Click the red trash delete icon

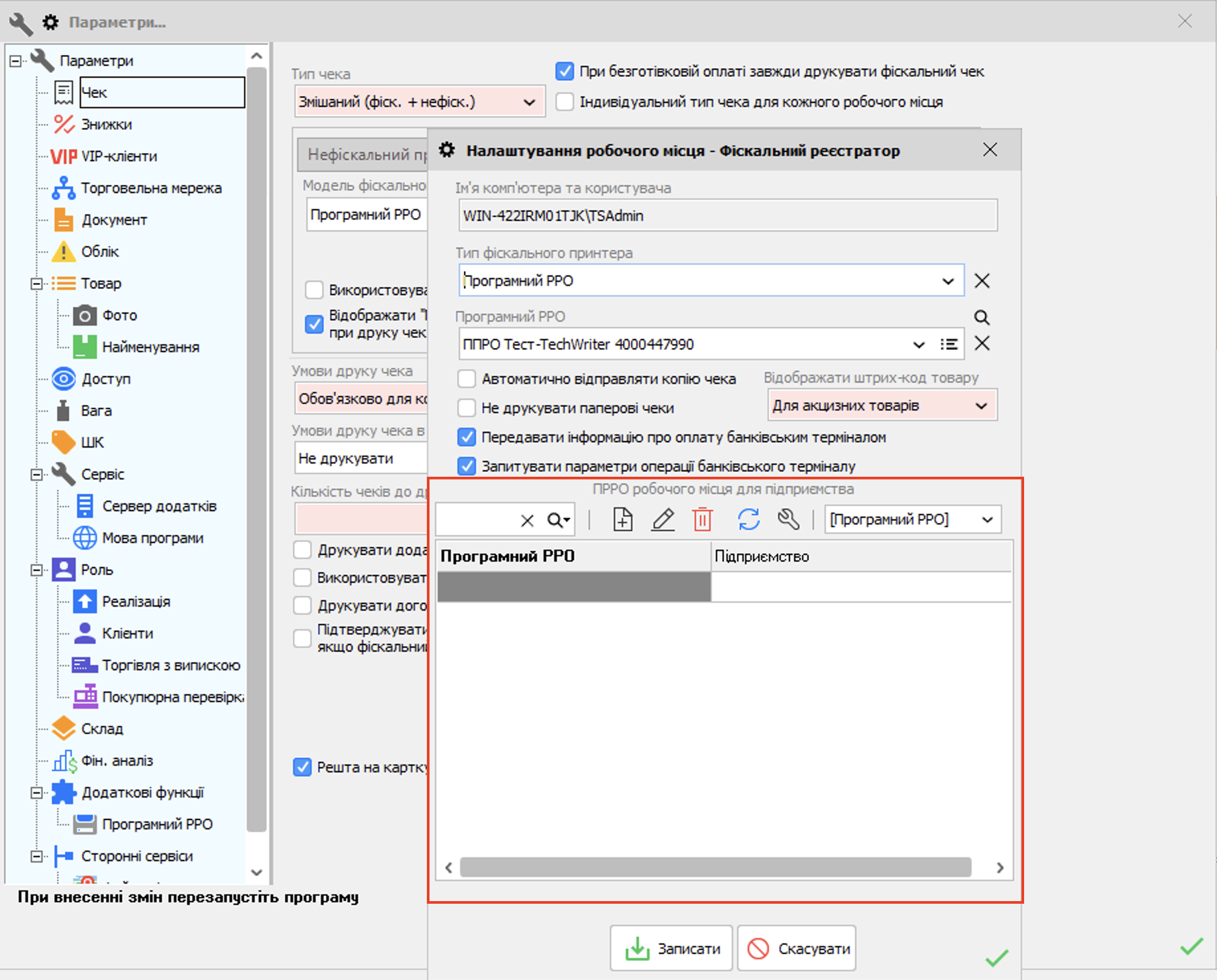point(702,519)
